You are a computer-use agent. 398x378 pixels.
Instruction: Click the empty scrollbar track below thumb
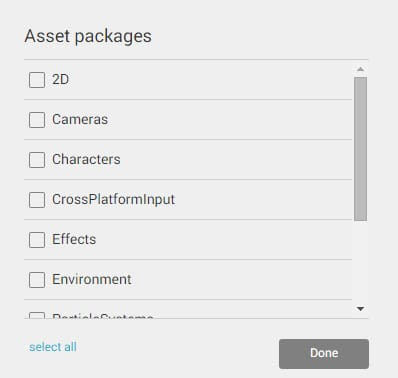(360, 263)
